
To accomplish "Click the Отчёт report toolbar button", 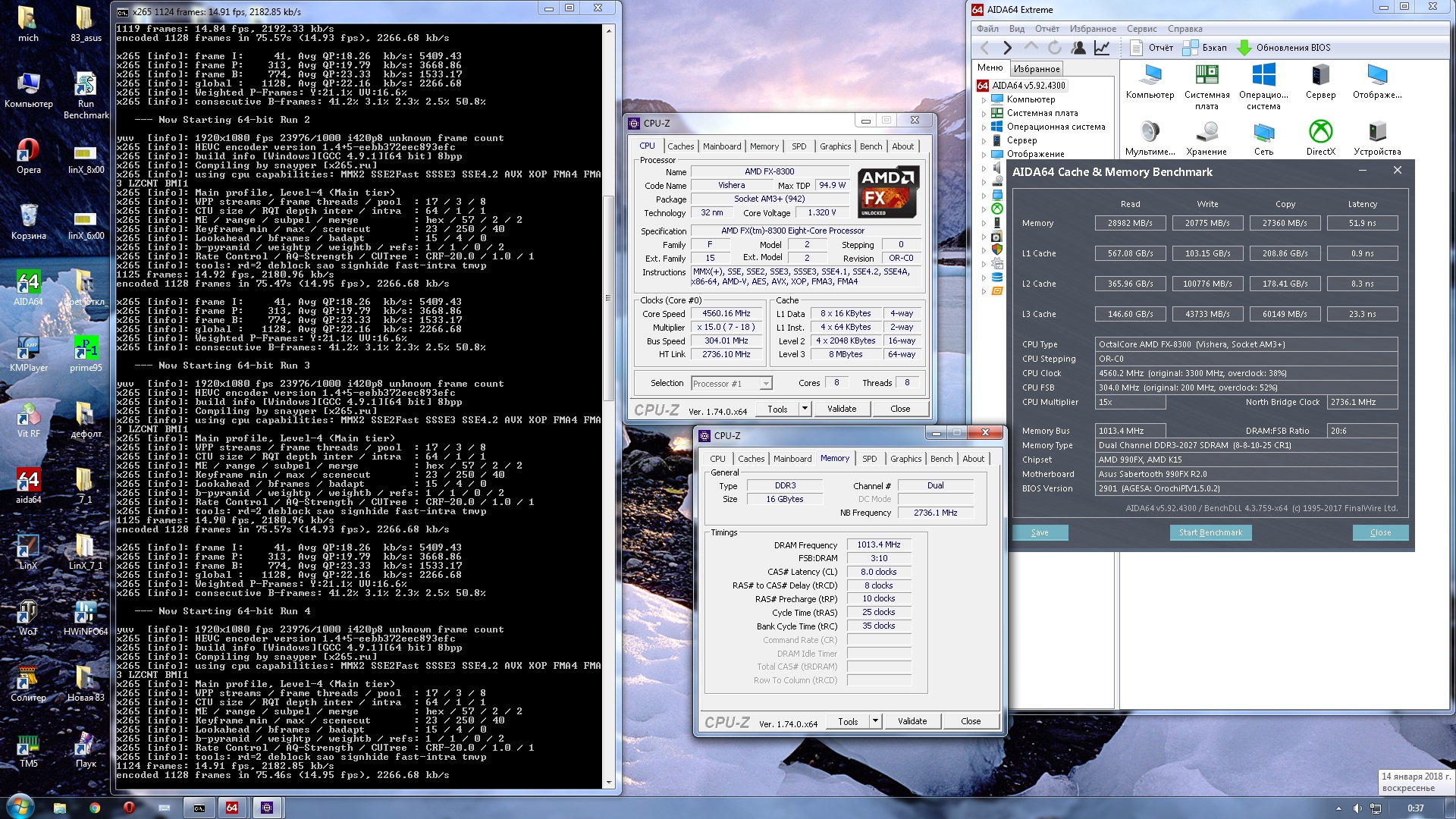I will (1152, 48).
